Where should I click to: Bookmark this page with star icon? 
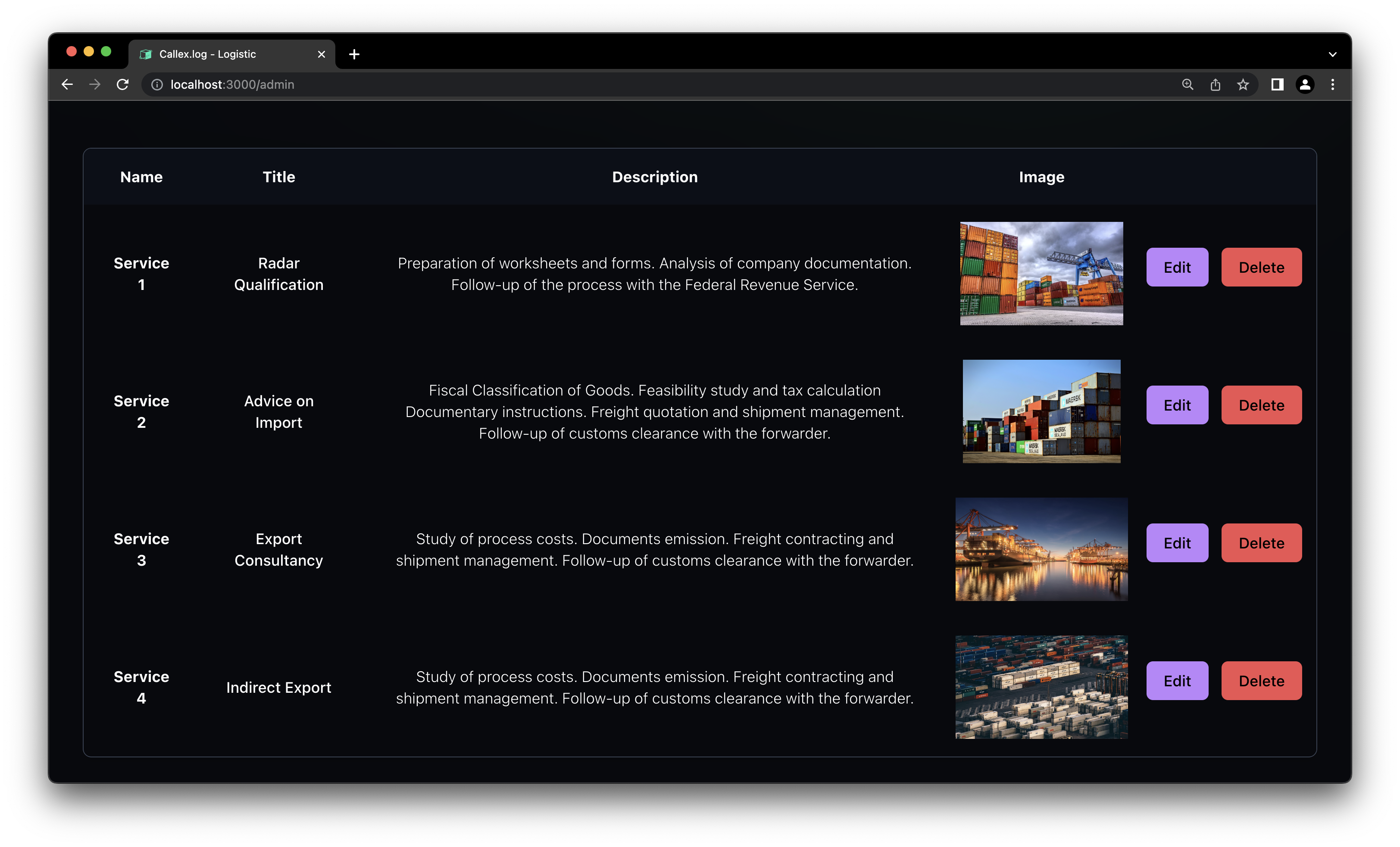click(x=1243, y=84)
